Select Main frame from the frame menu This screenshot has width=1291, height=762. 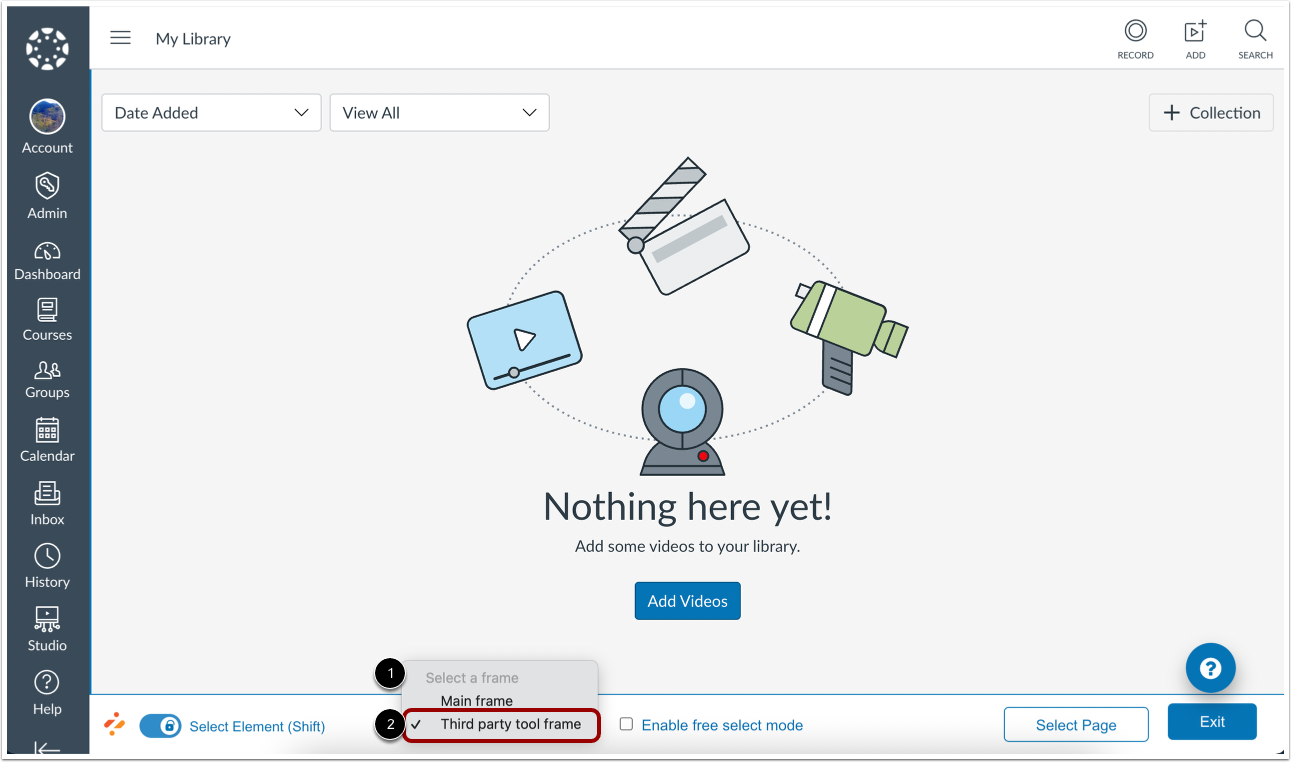pos(475,700)
